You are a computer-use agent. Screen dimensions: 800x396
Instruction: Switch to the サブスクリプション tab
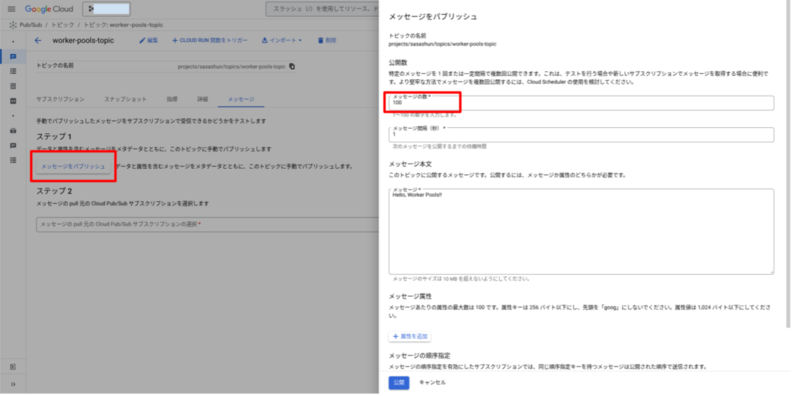click(x=60, y=99)
